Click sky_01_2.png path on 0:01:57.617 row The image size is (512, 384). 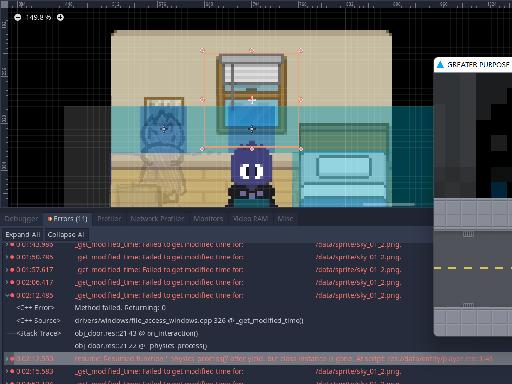tap(358, 270)
